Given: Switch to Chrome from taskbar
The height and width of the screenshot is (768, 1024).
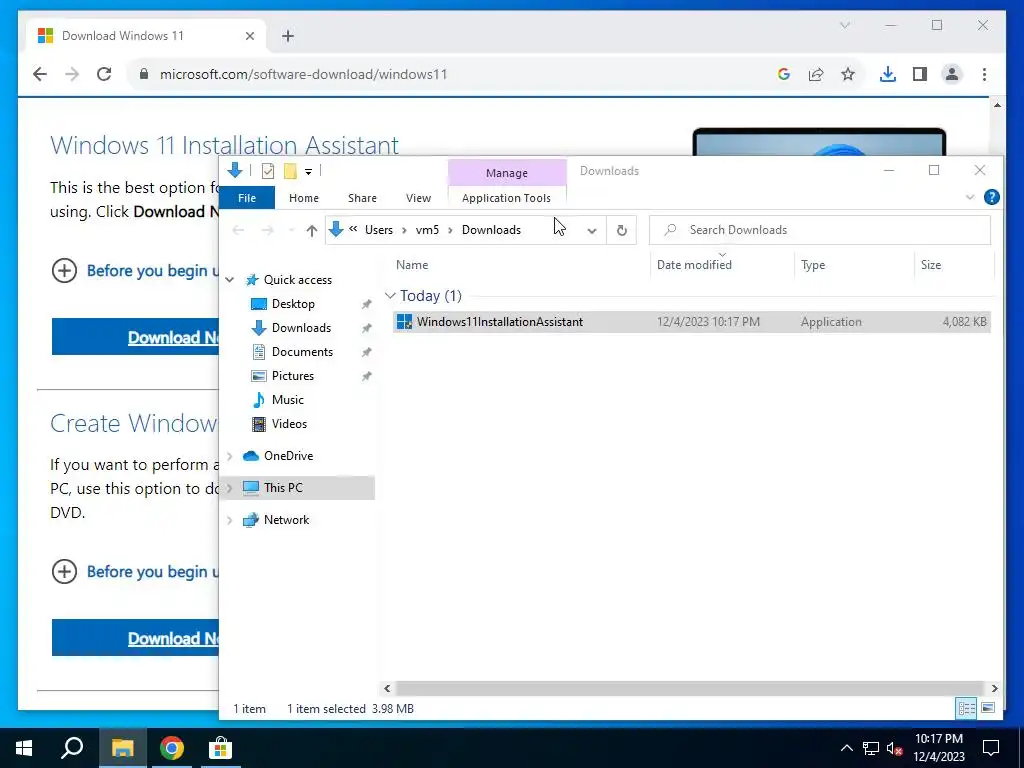Looking at the screenshot, I should [x=172, y=748].
